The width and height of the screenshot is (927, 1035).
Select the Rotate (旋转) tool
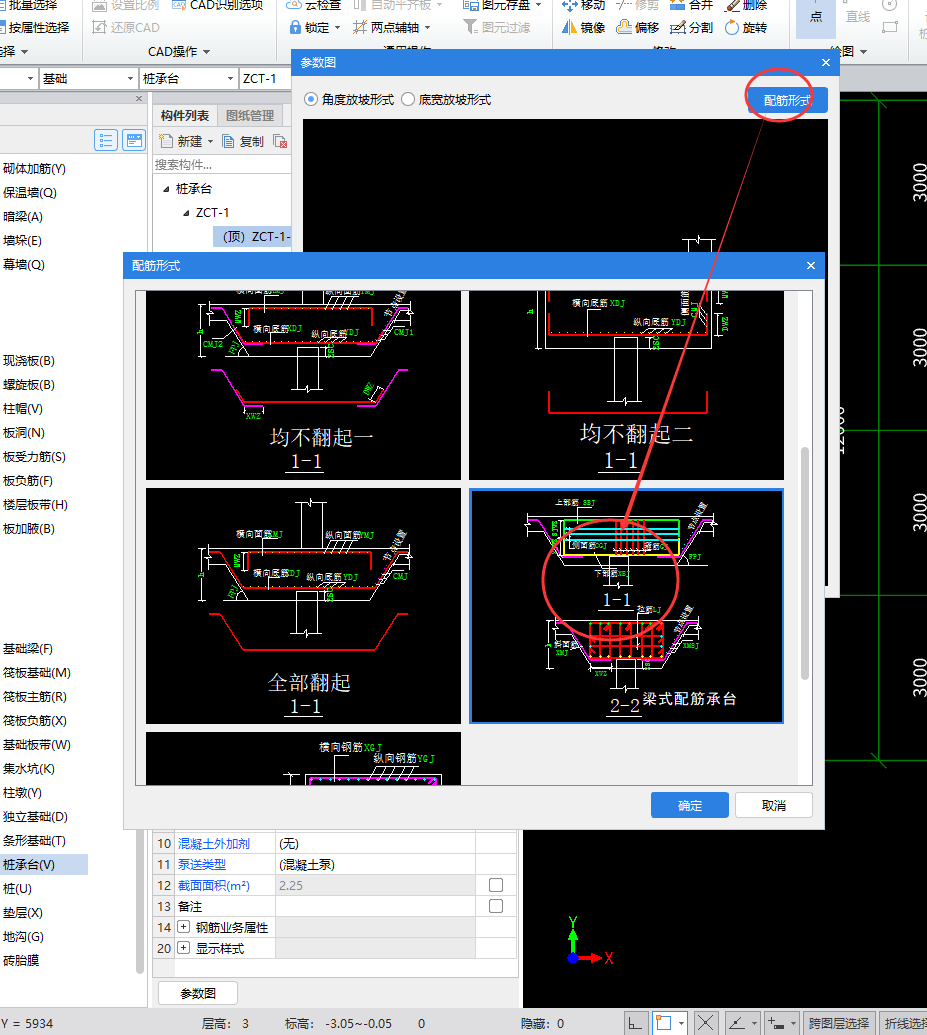746,28
